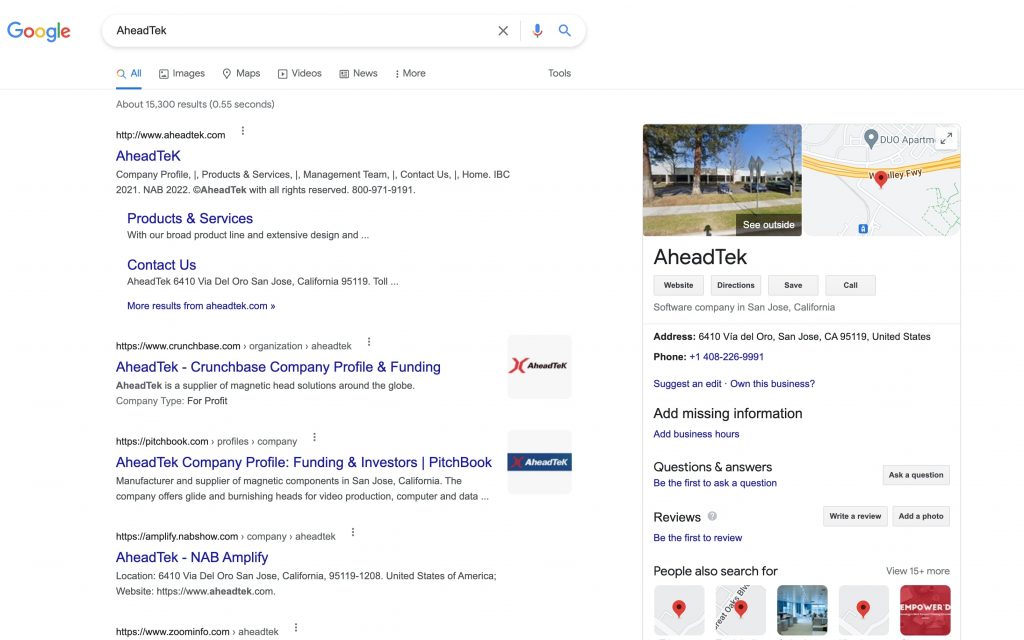Viewport: 1024px width, 640px height.
Task: Click Suggest an edit link
Action: point(687,384)
